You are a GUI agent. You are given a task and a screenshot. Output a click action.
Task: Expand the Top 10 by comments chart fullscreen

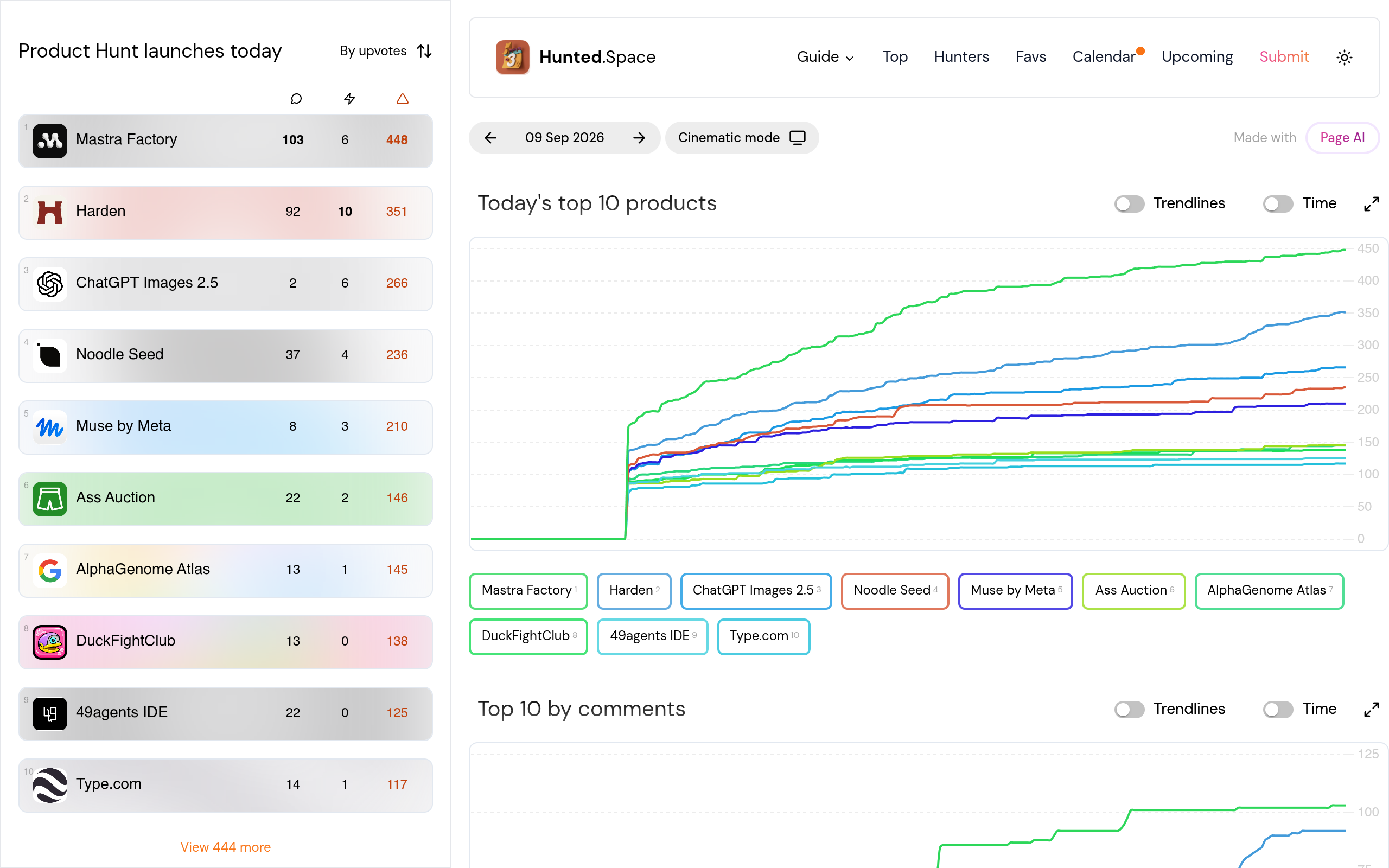(x=1371, y=710)
